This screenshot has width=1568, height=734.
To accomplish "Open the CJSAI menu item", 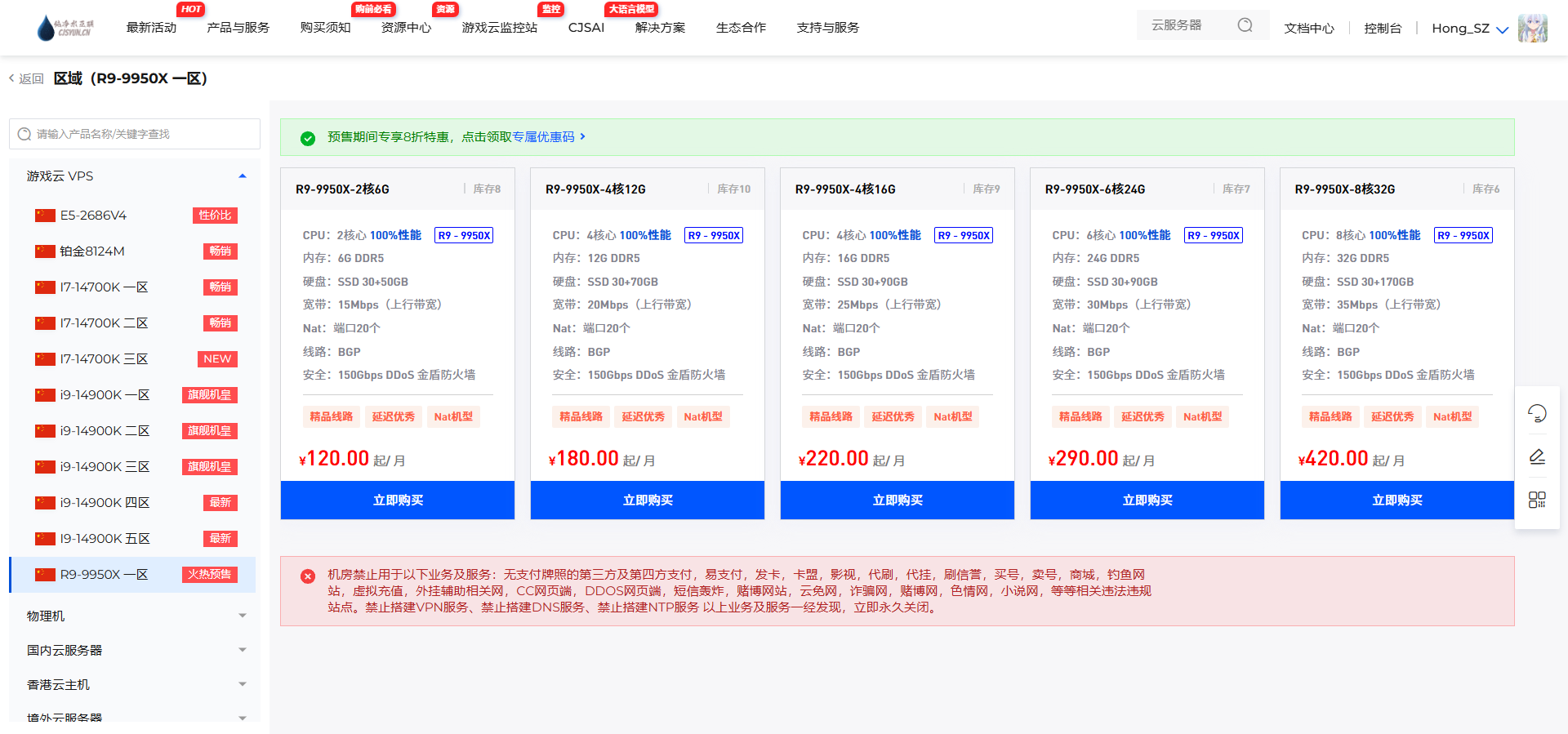I will click(x=586, y=28).
